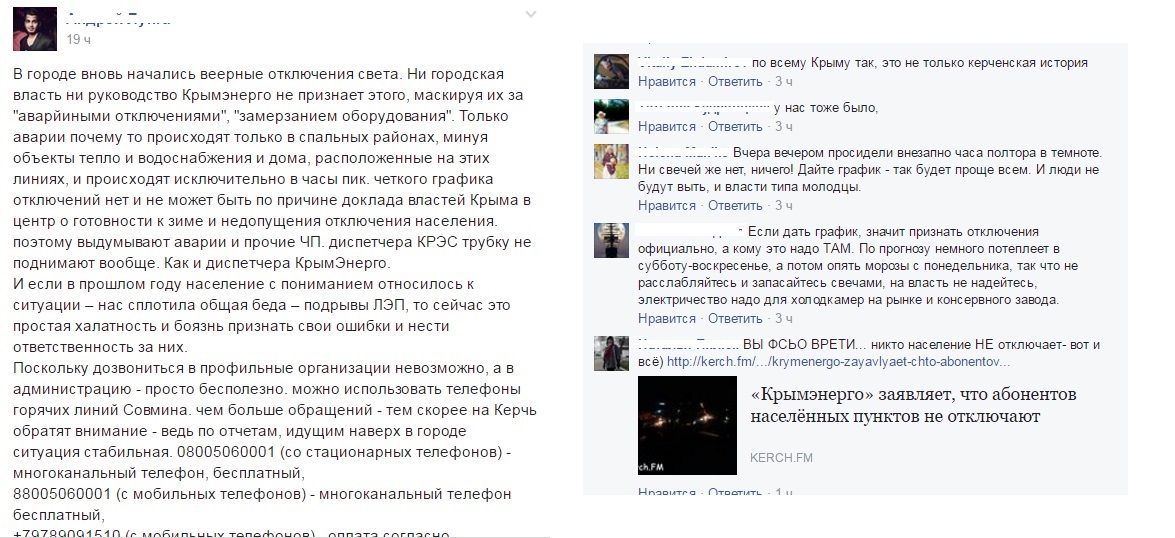The width and height of the screenshot is (1175, 538).
Task: Click the KERCH.FM source label
Action: point(781,458)
